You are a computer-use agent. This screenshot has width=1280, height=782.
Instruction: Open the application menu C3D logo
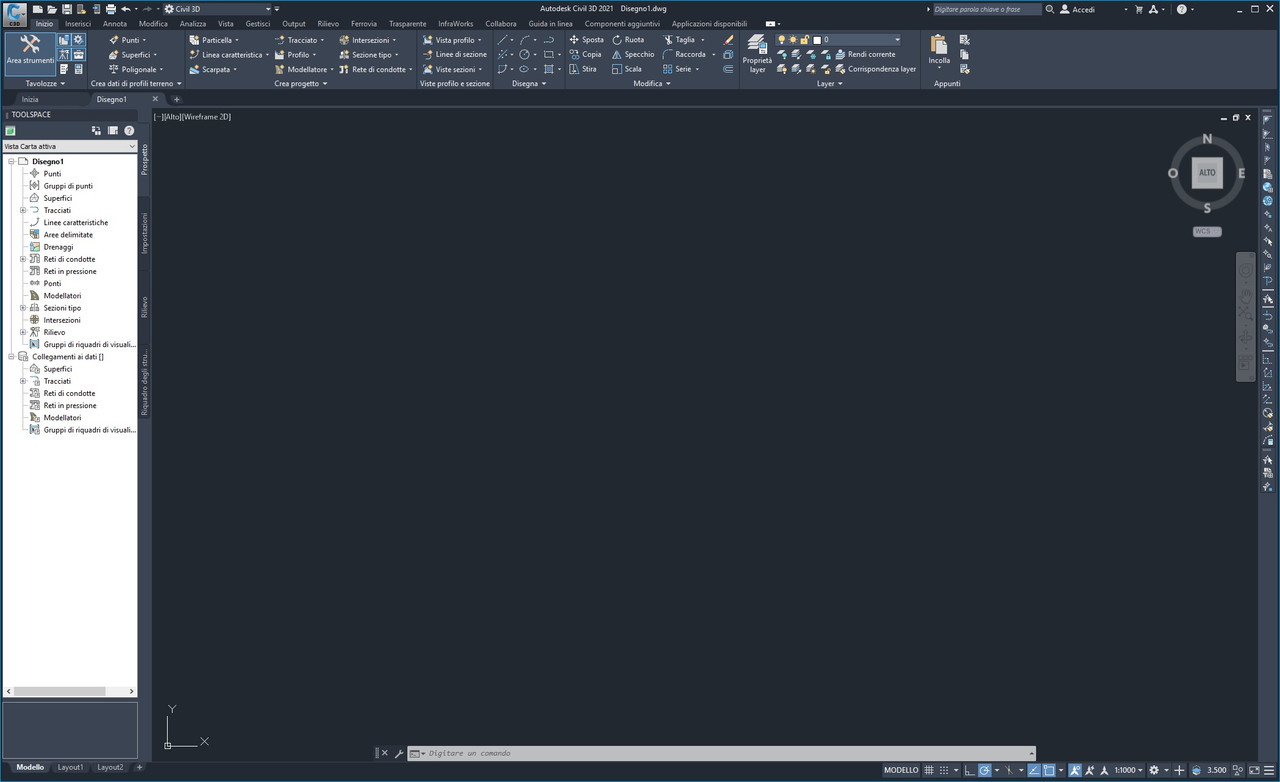pyautogui.click(x=15, y=13)
